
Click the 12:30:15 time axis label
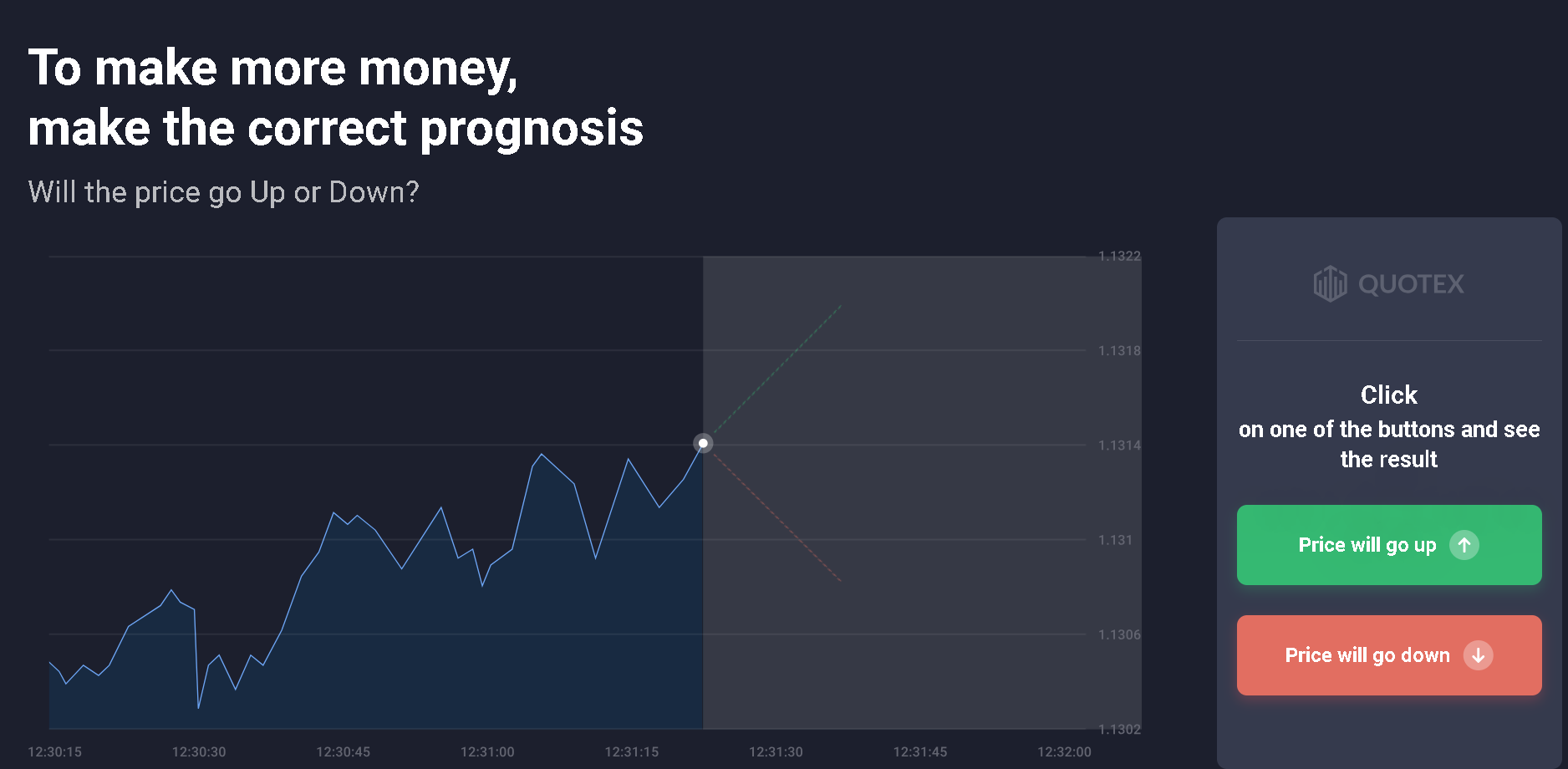[55, 751]
